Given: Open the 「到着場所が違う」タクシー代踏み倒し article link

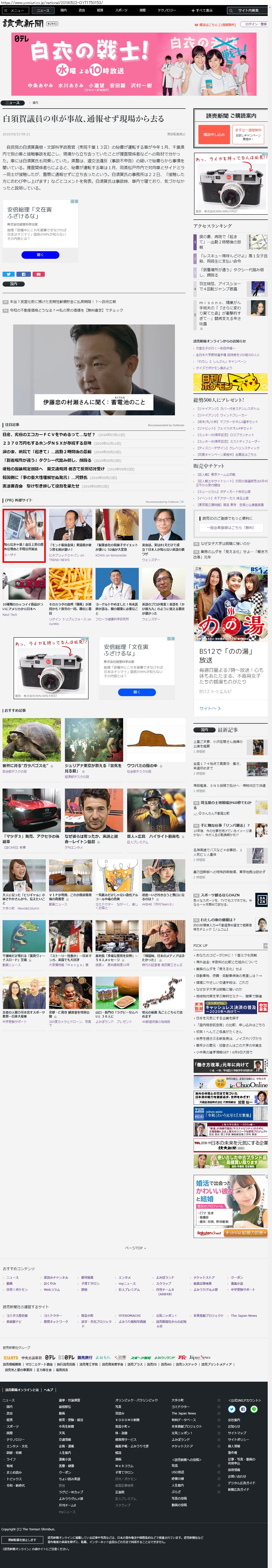Looking at the screenshot, I should click(x=47, y=460).
